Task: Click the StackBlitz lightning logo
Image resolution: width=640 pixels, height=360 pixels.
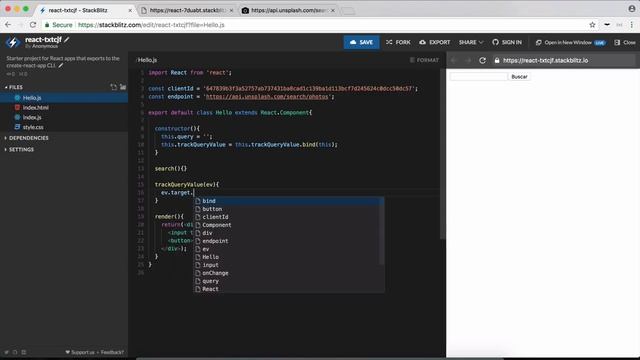Action: tap(12, 42)
